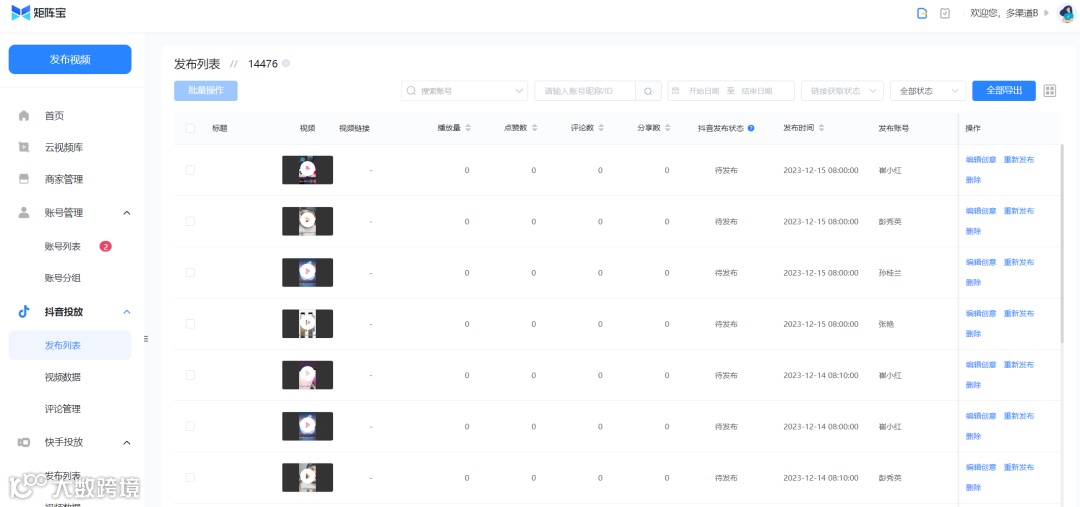Collapse the 账号管理 menu chevron
This screenshot has width=1080, height=507.
(127, 213)
